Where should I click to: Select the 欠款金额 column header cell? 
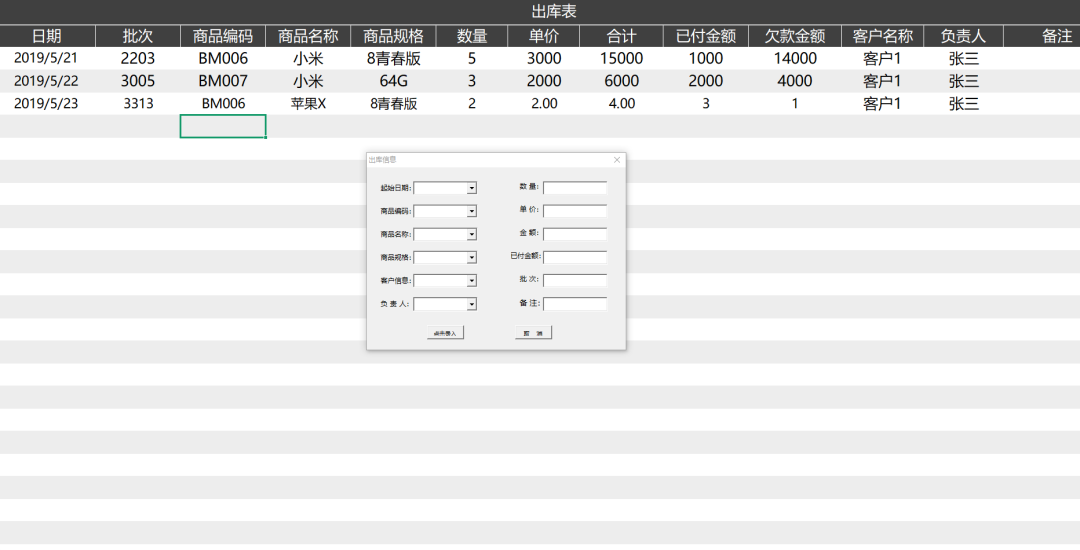[x=795, y=36]
